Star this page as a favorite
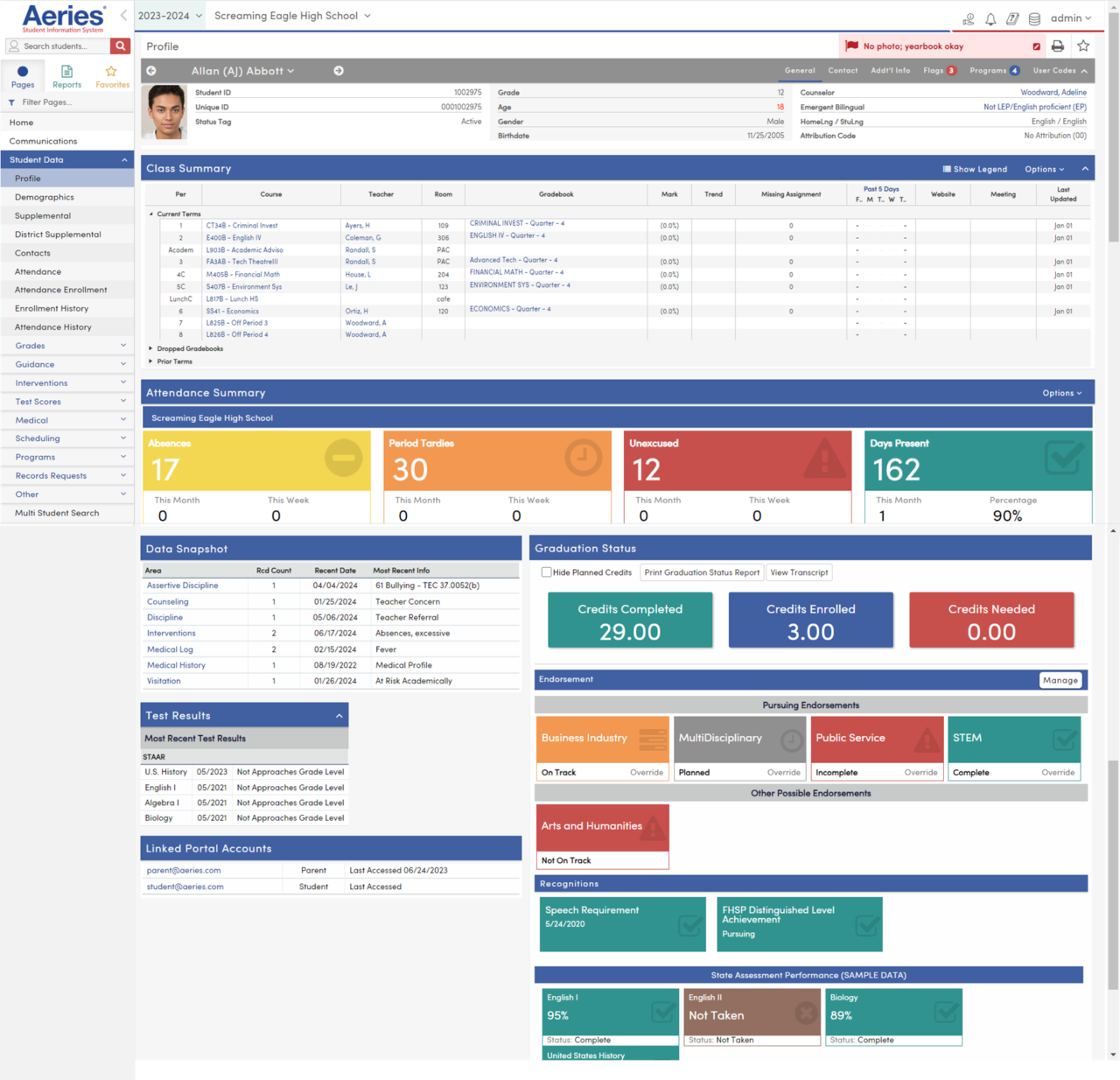The image size is (1120, 1080). (x=1083, y=46)
